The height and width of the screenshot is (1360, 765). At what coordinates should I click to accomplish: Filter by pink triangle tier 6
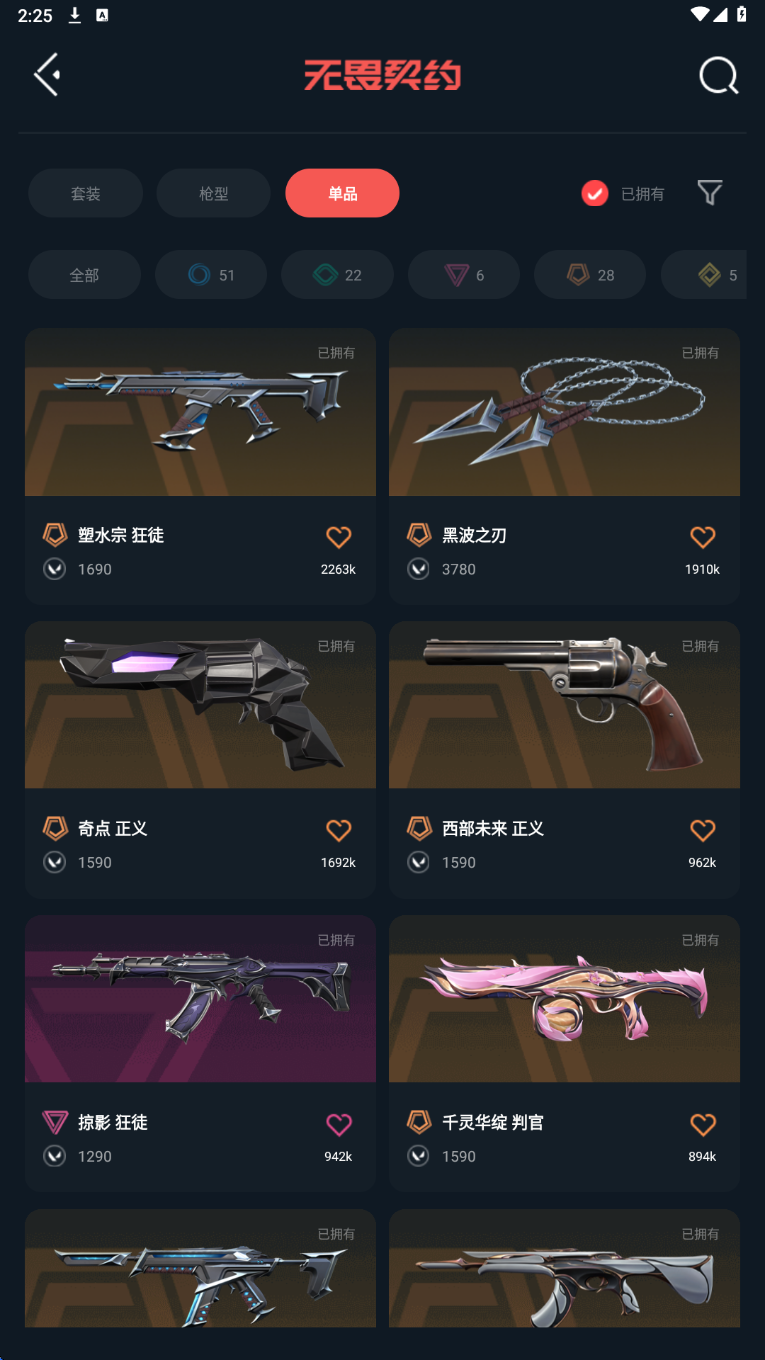click(464, 275)
